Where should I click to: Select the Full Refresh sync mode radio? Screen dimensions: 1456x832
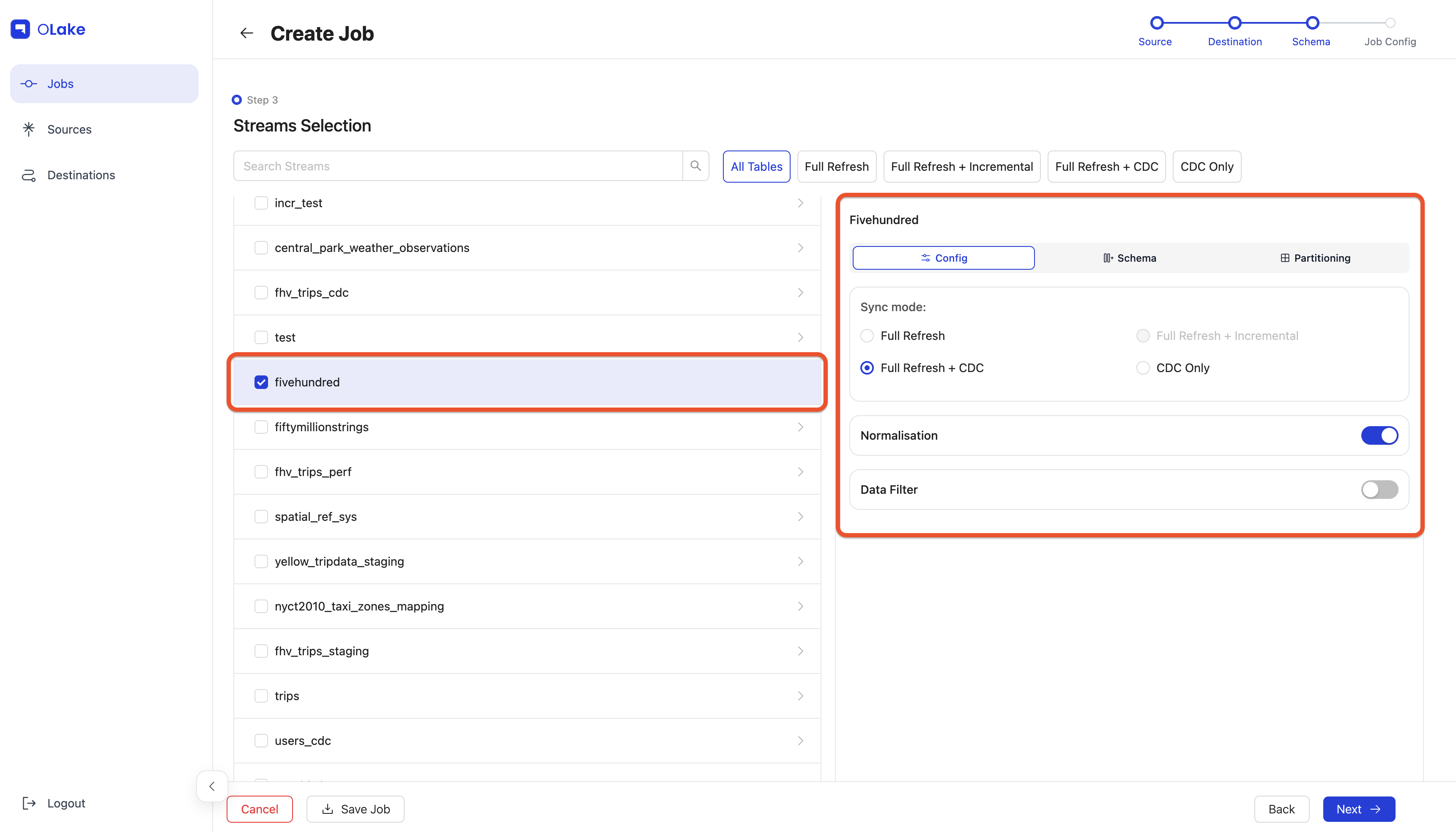pyautogui.click(x=867, y=335)
